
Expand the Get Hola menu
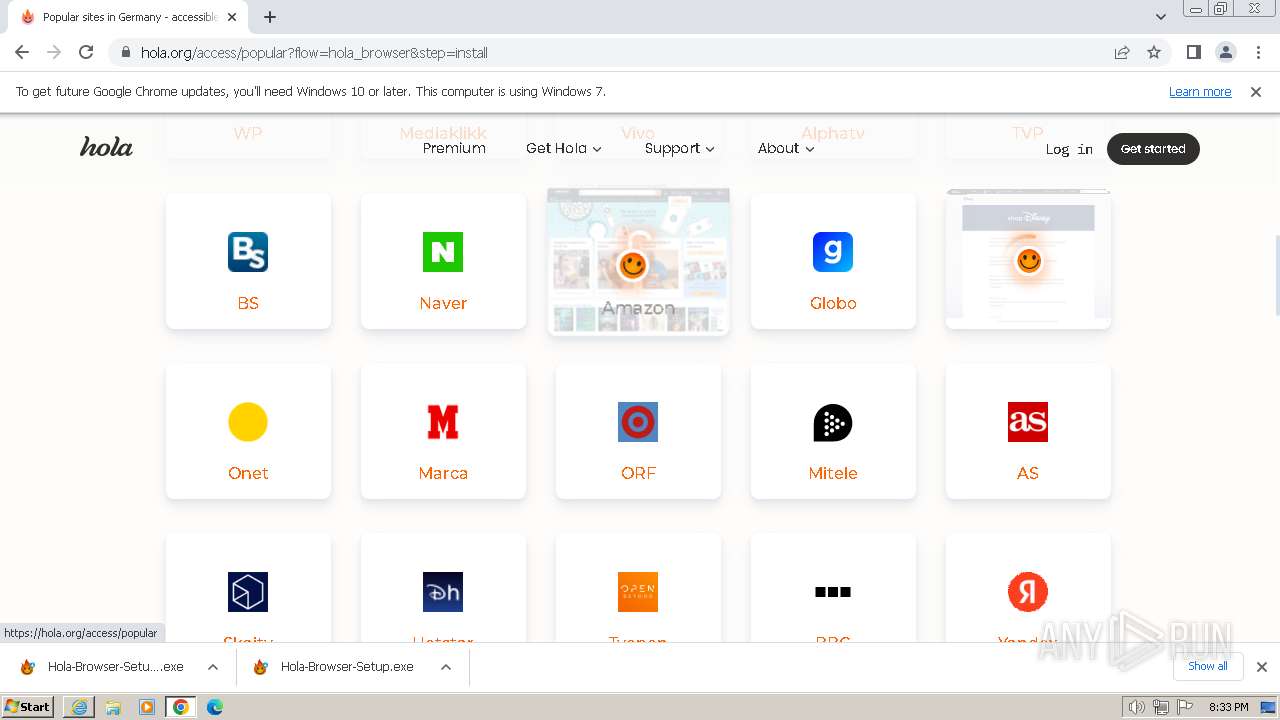564,148
